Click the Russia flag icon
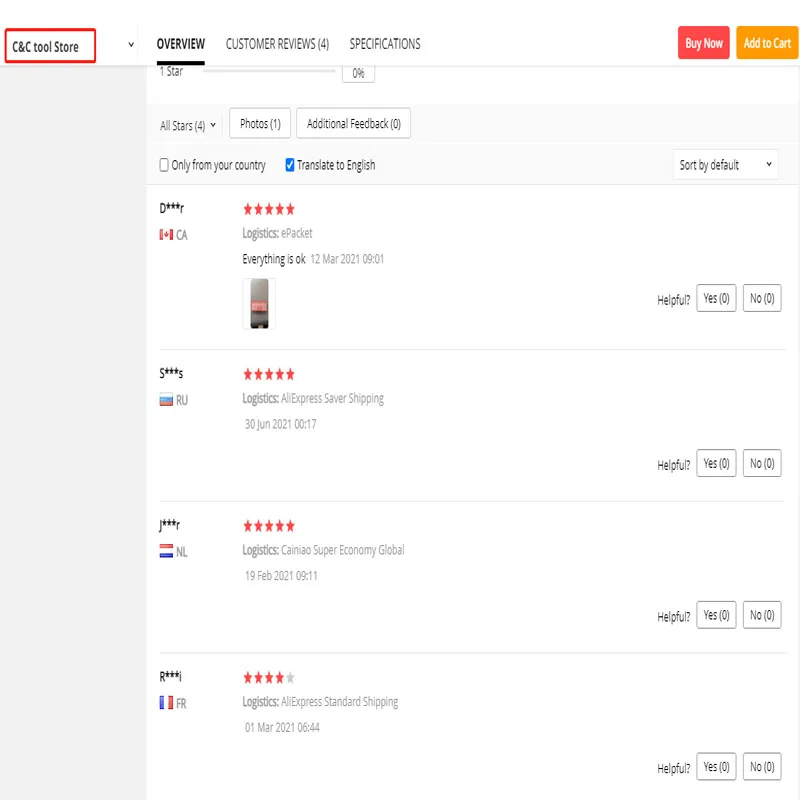The width and height of the screenshot is (800, 800). (166, 400)
